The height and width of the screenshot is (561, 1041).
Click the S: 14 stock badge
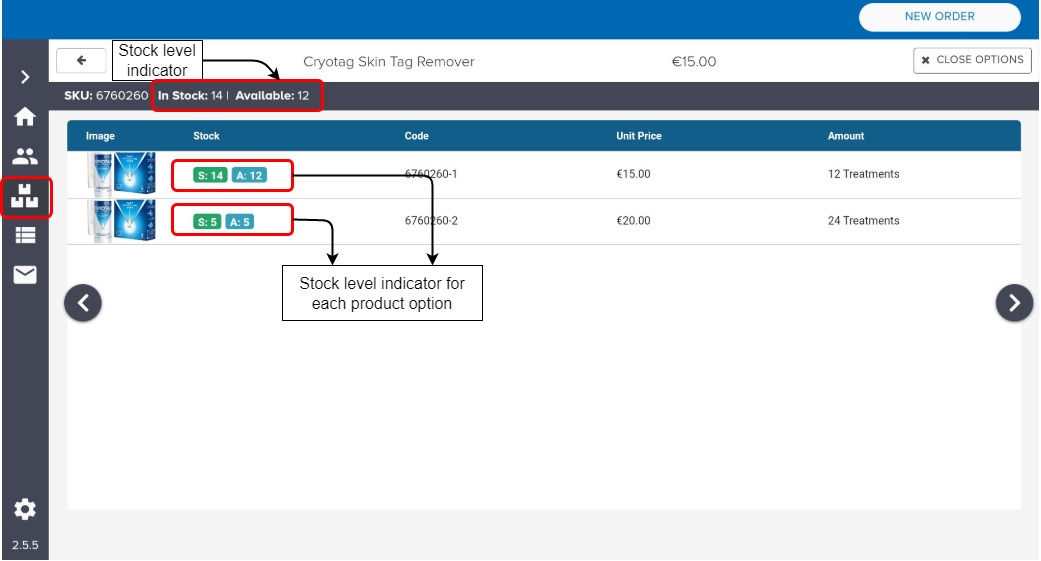[x=210, y=176]
